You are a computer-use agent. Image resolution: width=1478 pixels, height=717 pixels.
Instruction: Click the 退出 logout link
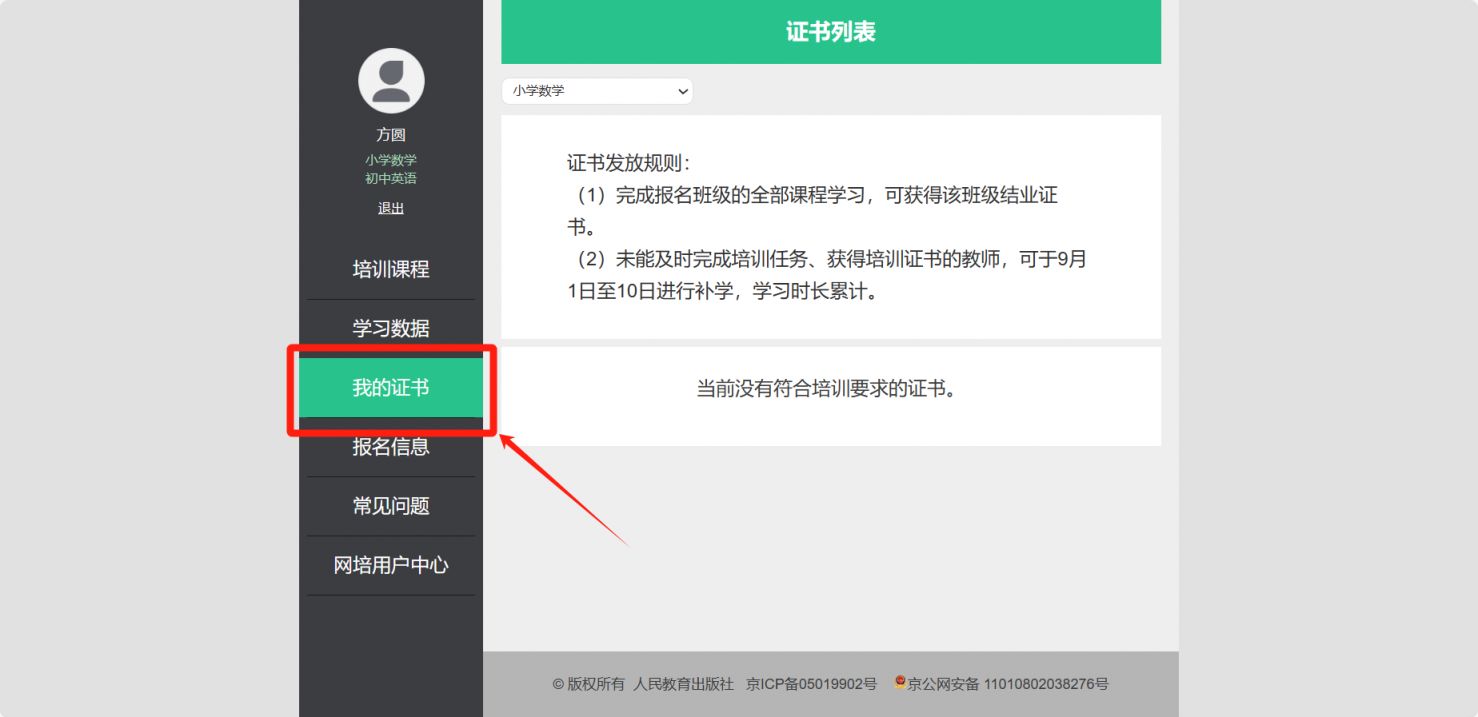(391, 209)
